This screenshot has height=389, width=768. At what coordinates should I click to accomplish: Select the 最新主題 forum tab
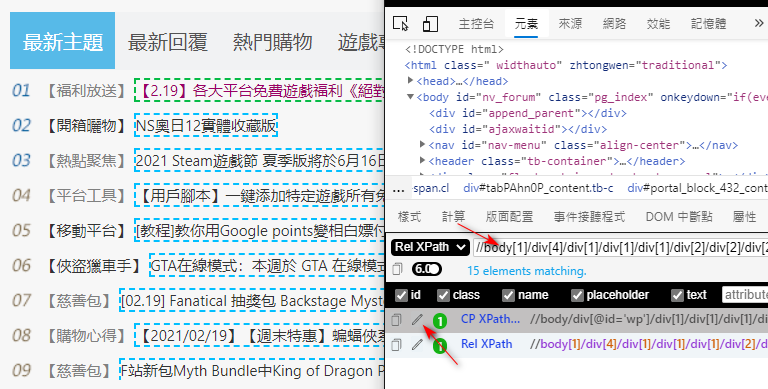[x=63, y=41]
